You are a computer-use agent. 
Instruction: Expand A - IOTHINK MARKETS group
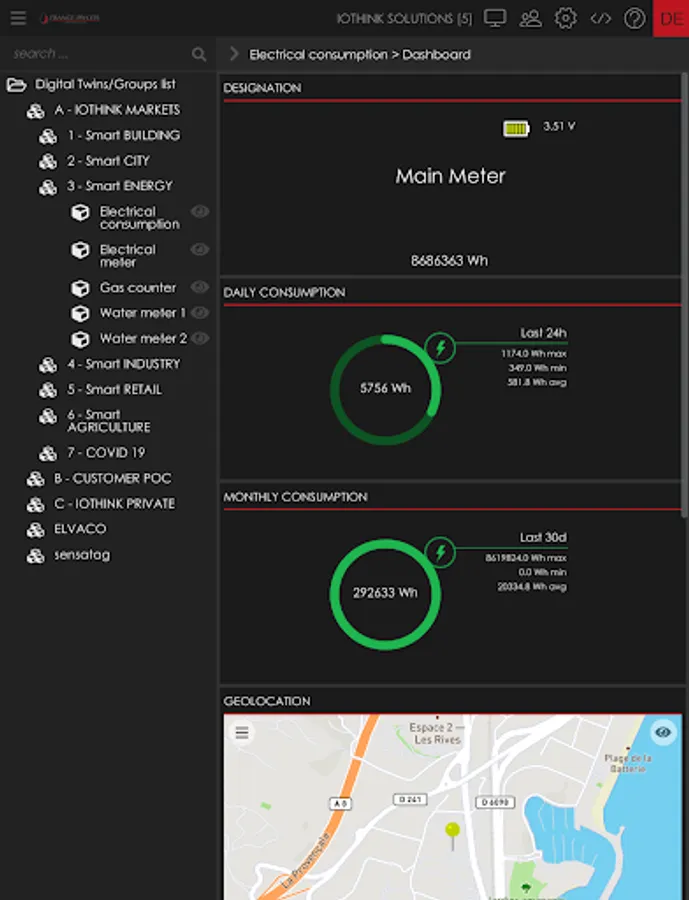[x=117, y=110]
